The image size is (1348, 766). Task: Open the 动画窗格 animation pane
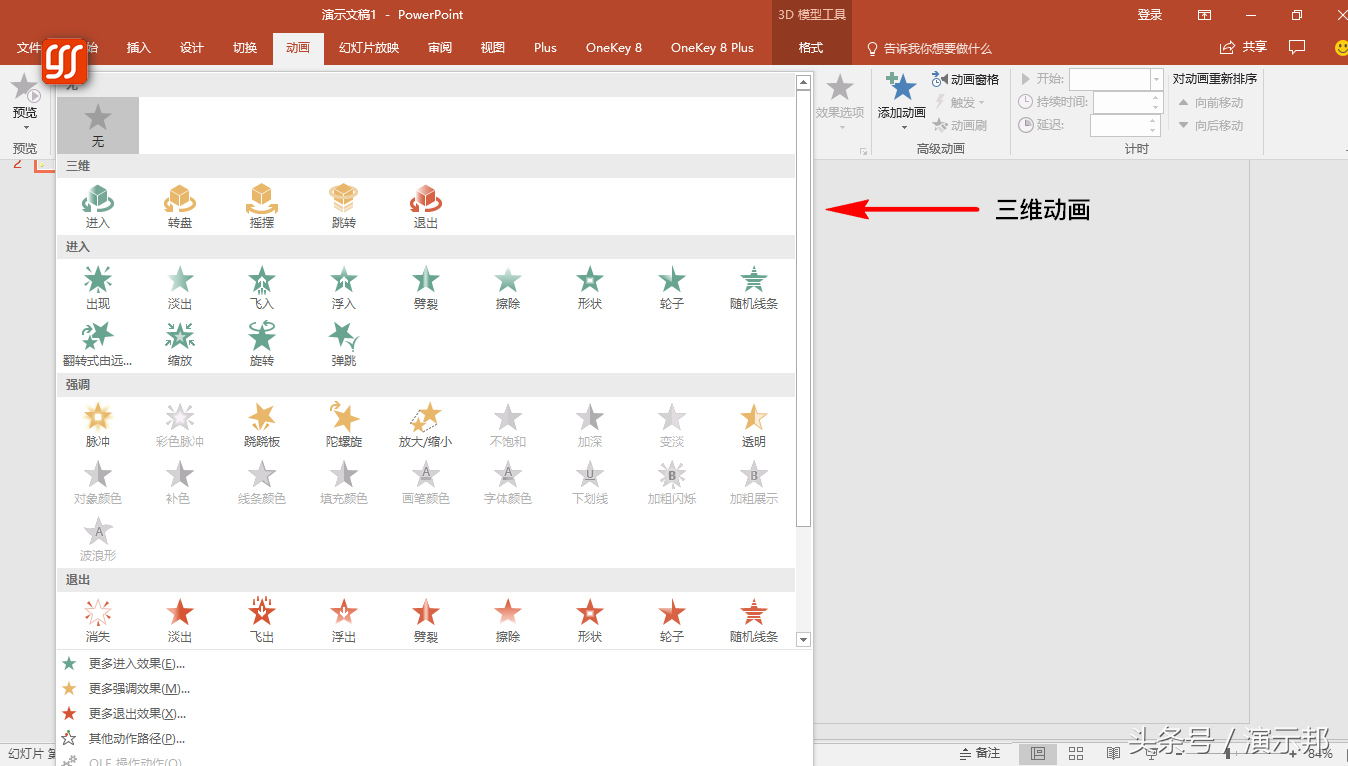coord(965,79)
